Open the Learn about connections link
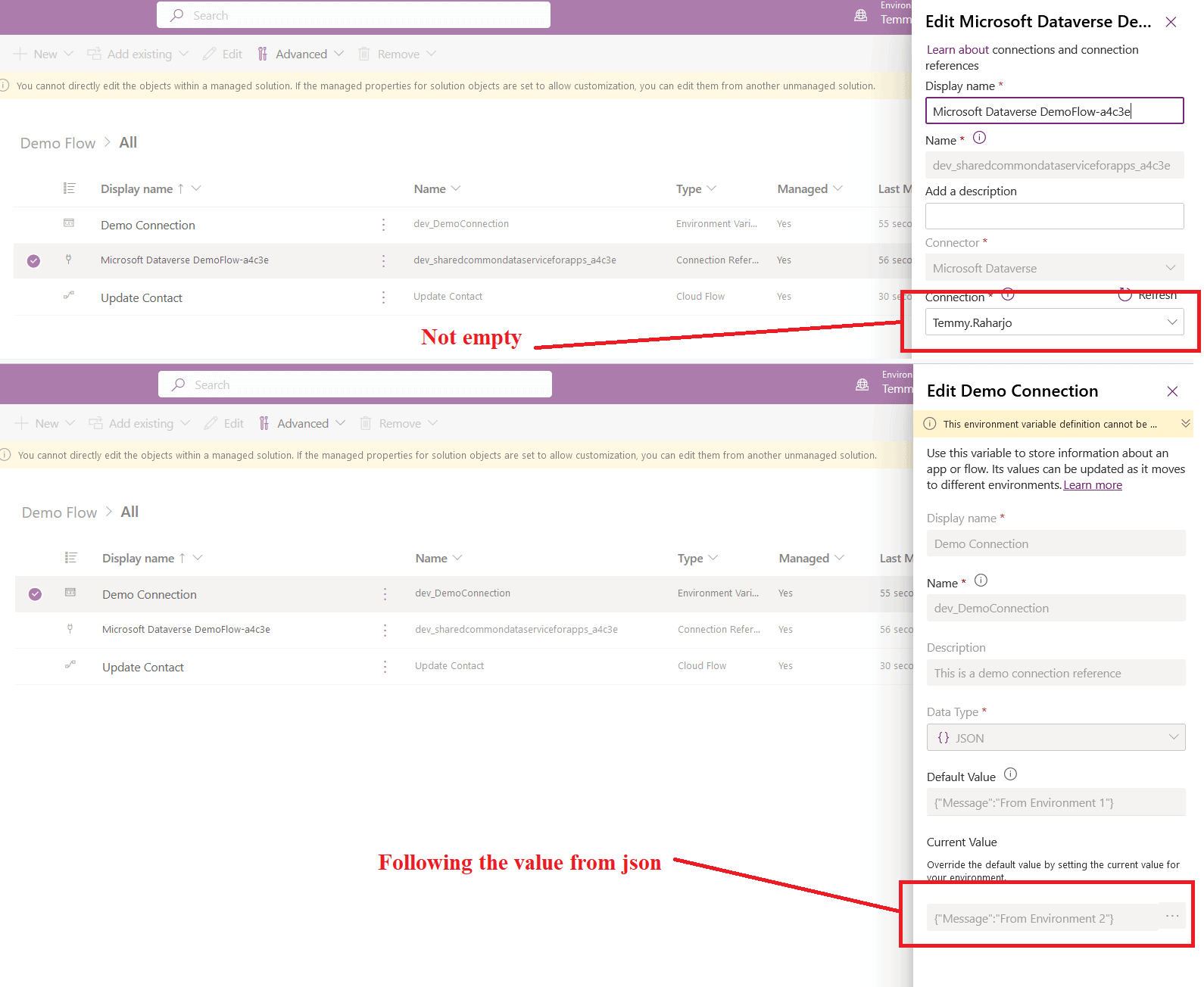The height and width of the screenshot is (987, 1204). click(x=958, y=50)
